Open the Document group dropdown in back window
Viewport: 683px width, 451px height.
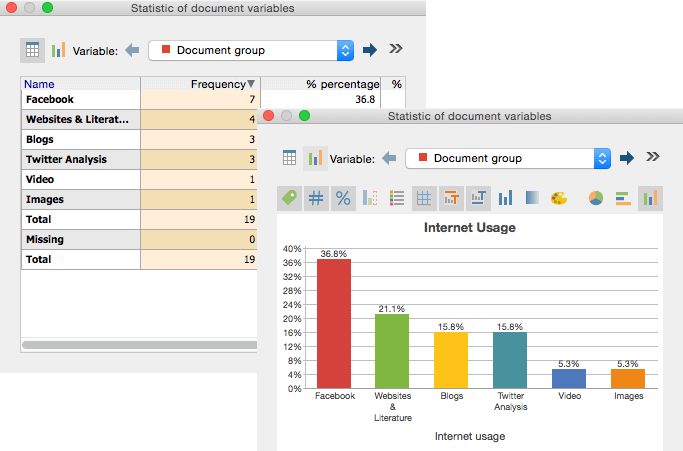[251, 51]
